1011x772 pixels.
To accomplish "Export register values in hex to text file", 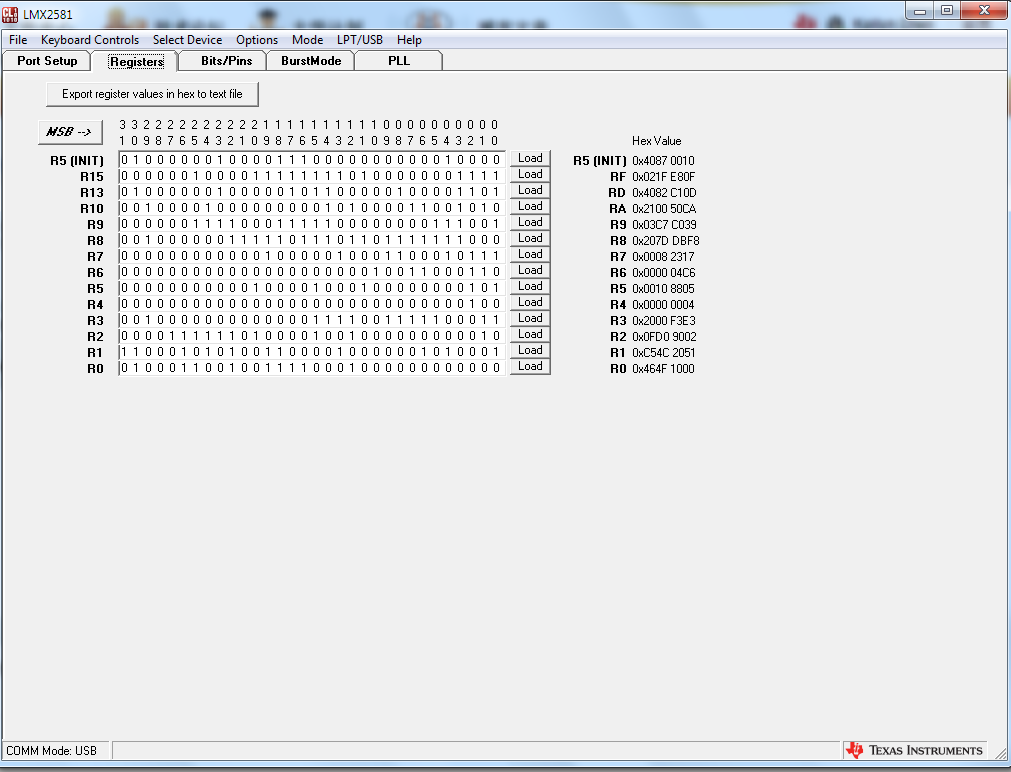I will point(152,94).
